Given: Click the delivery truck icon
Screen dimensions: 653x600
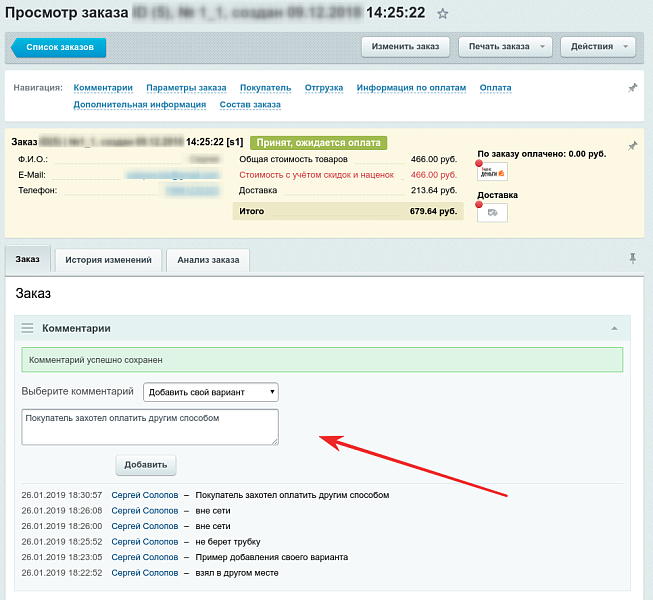Looking at the screenshot, I should (493, 212).
